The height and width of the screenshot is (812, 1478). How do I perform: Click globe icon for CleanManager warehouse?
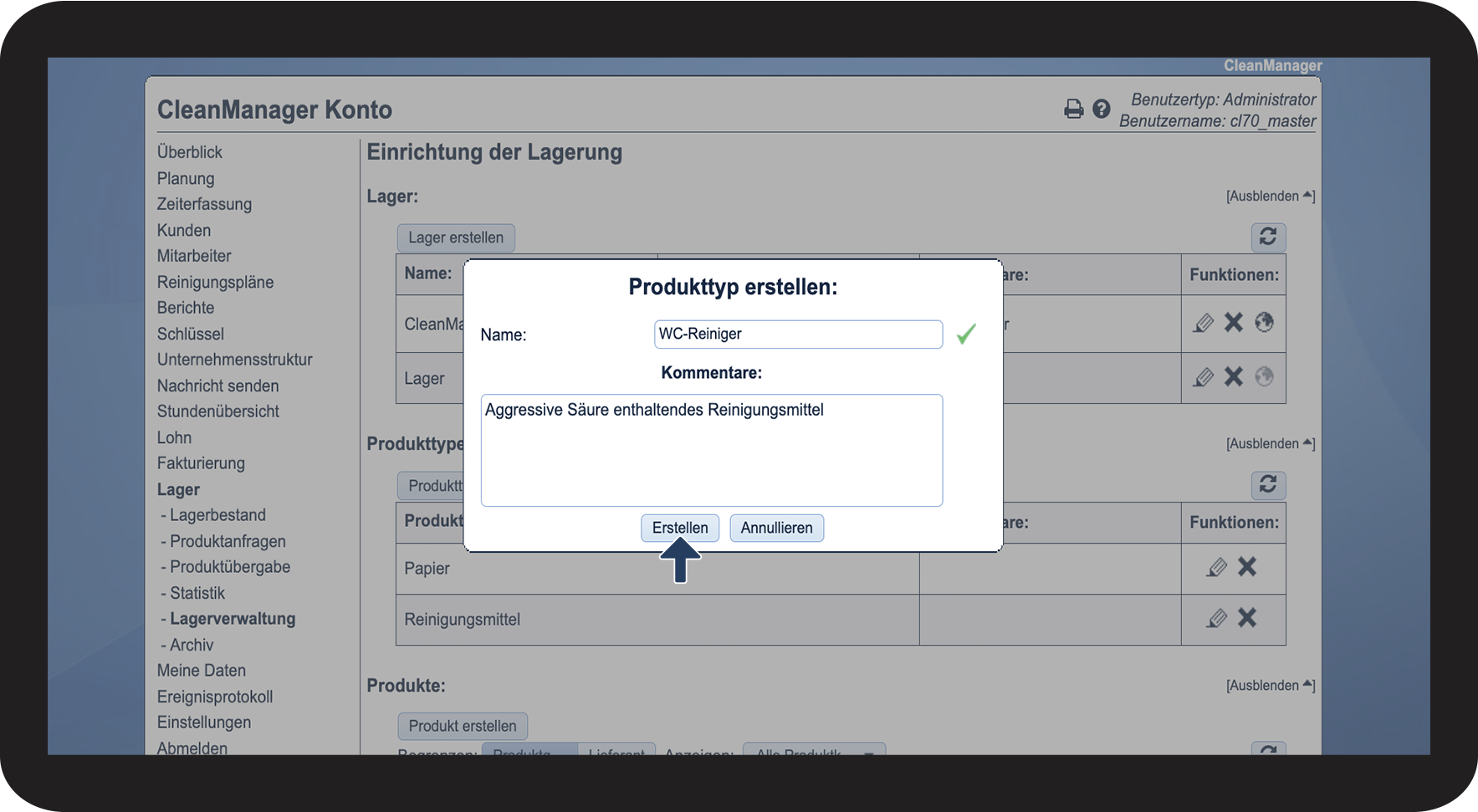(1264, 323)
